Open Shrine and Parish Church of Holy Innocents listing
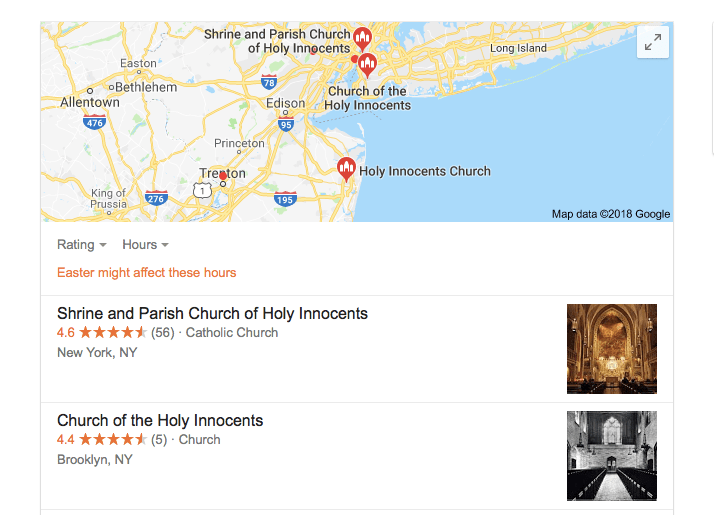Screen dimensions: 714x515 pyautogui.click(x=212, y=314)
